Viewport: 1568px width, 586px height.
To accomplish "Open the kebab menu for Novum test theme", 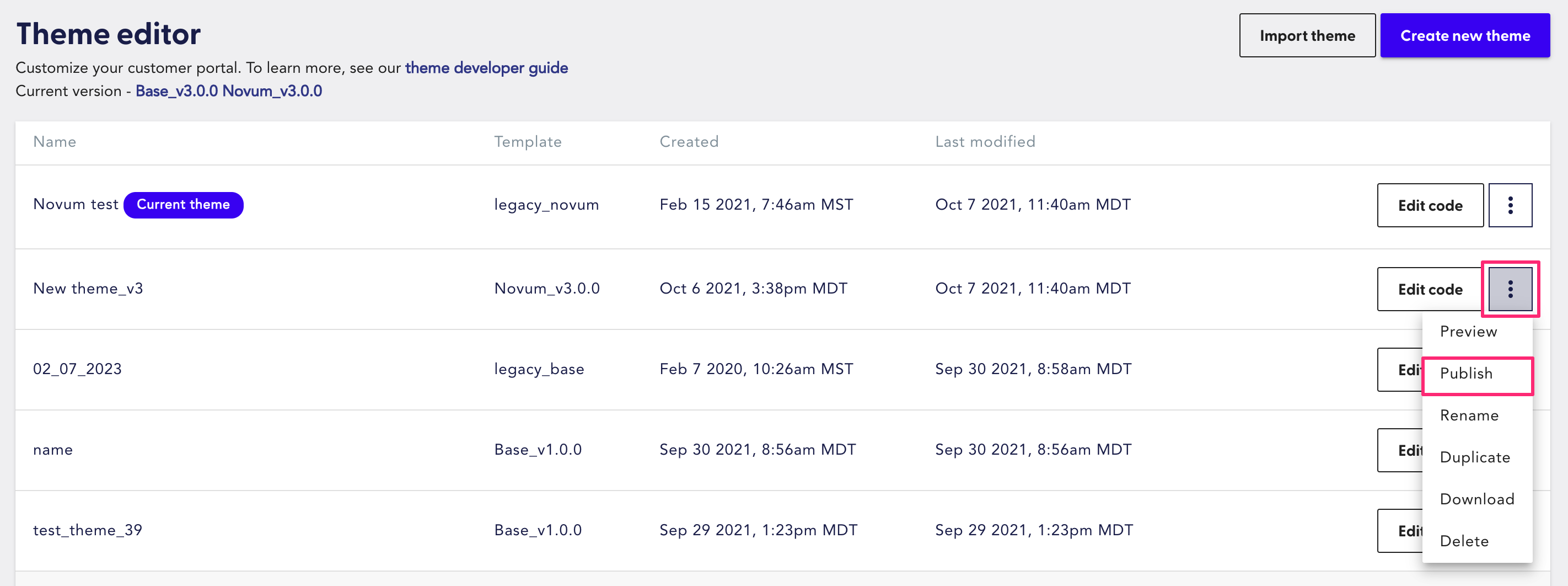I will coord(1510,205).
